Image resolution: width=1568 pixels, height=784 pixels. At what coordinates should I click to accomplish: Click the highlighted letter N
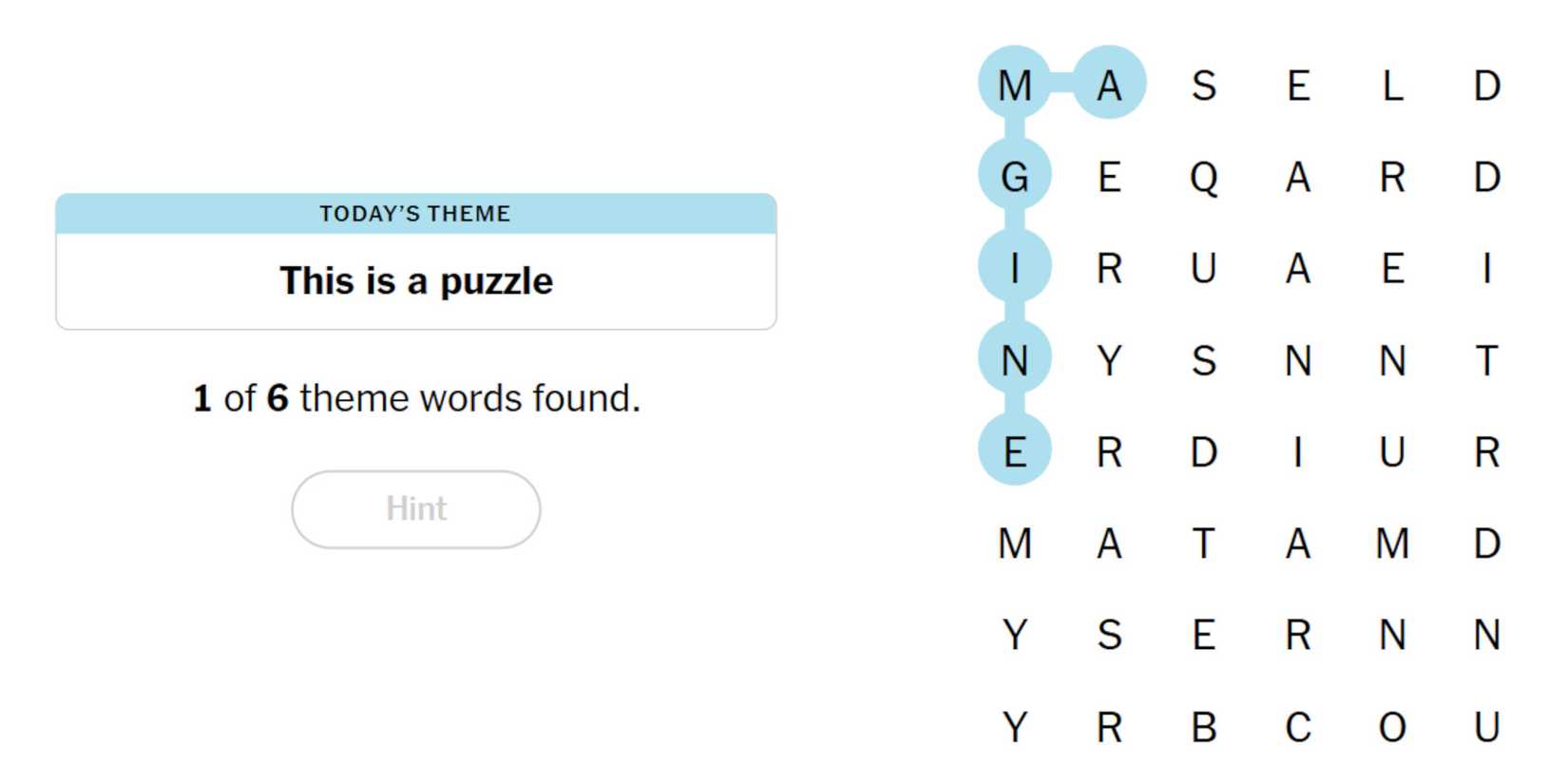tap(1015, 360)
